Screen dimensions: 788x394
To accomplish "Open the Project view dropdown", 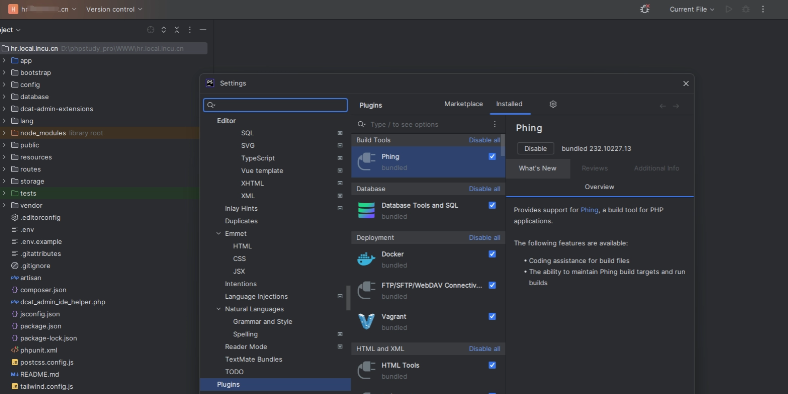I will point(10,30).
